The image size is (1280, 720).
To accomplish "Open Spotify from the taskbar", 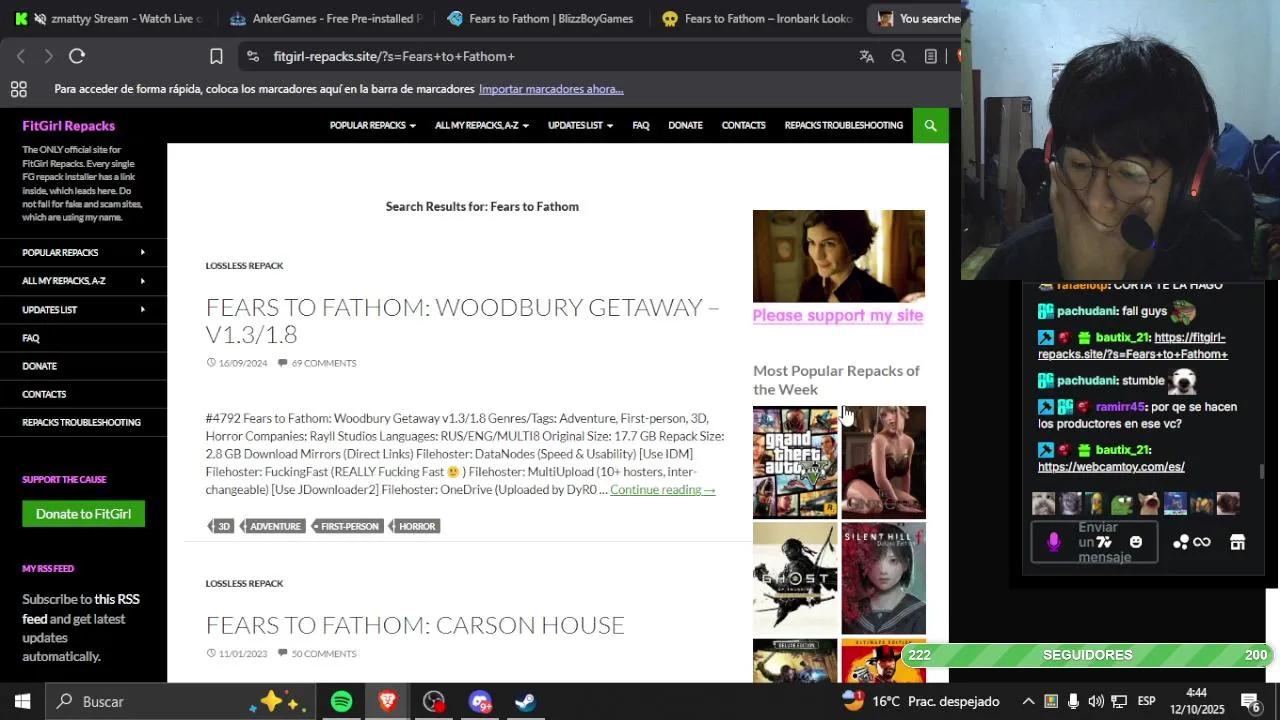I will [x=342, y=702].
